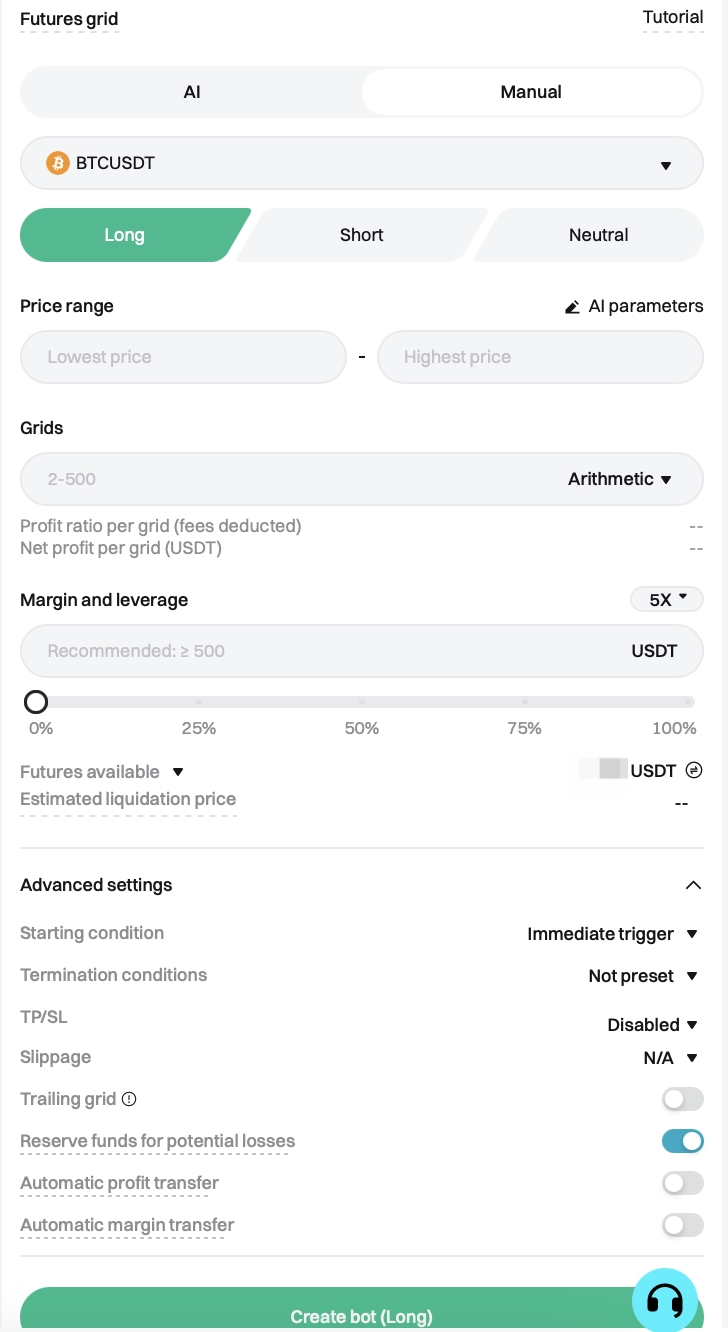Click the Futures available transfer icon
This screenshot has height=1332, width=728.
coord(694,771)
